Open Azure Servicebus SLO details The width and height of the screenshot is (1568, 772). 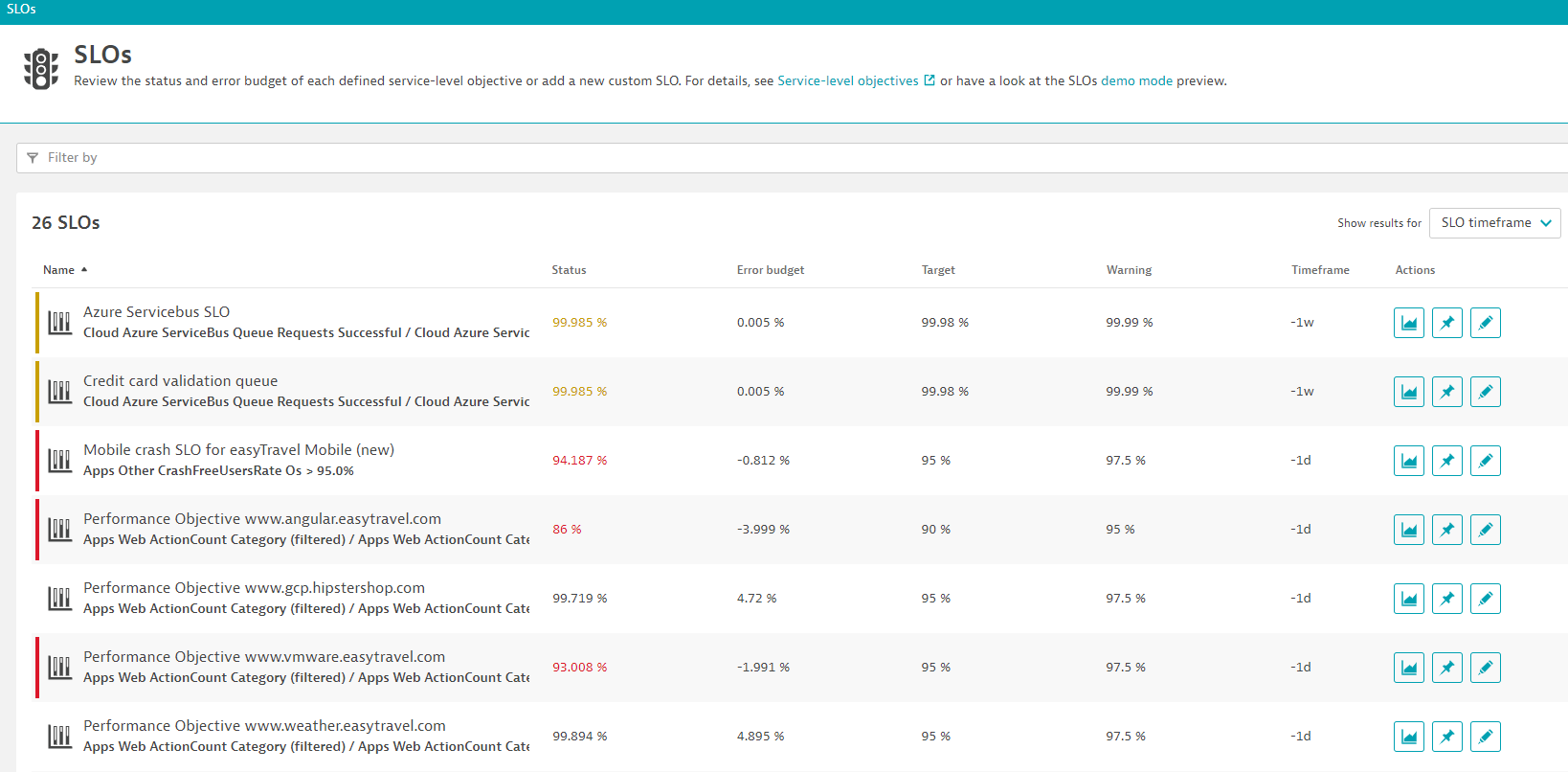pyautogui.click(x=156, y=312)
